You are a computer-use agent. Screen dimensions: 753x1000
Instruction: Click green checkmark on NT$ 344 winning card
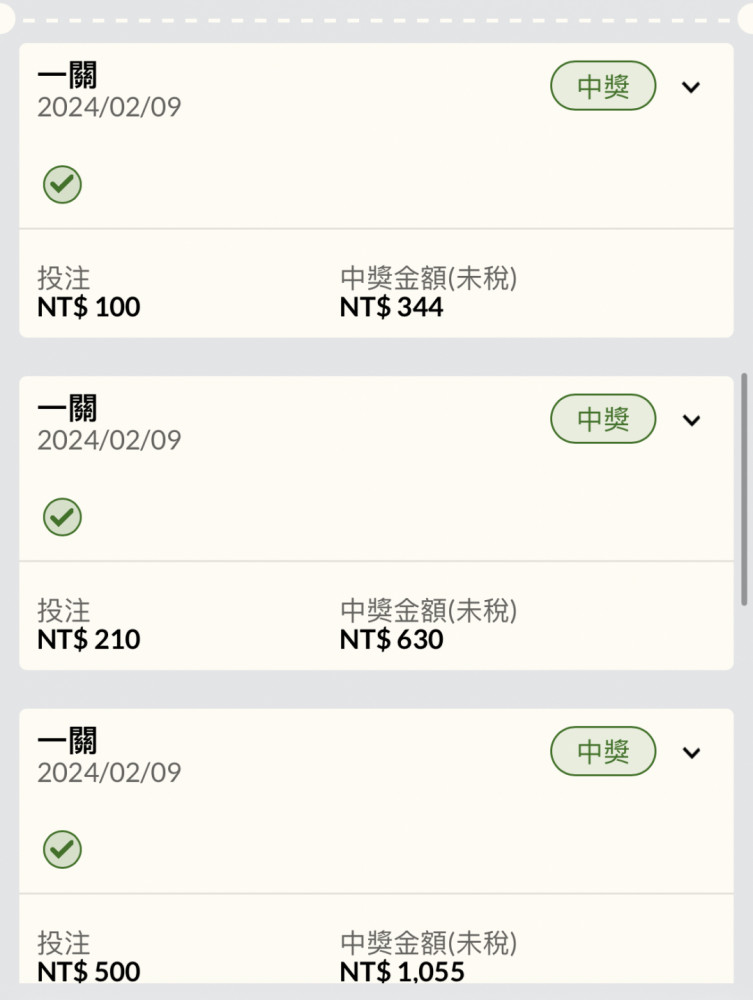62,184
